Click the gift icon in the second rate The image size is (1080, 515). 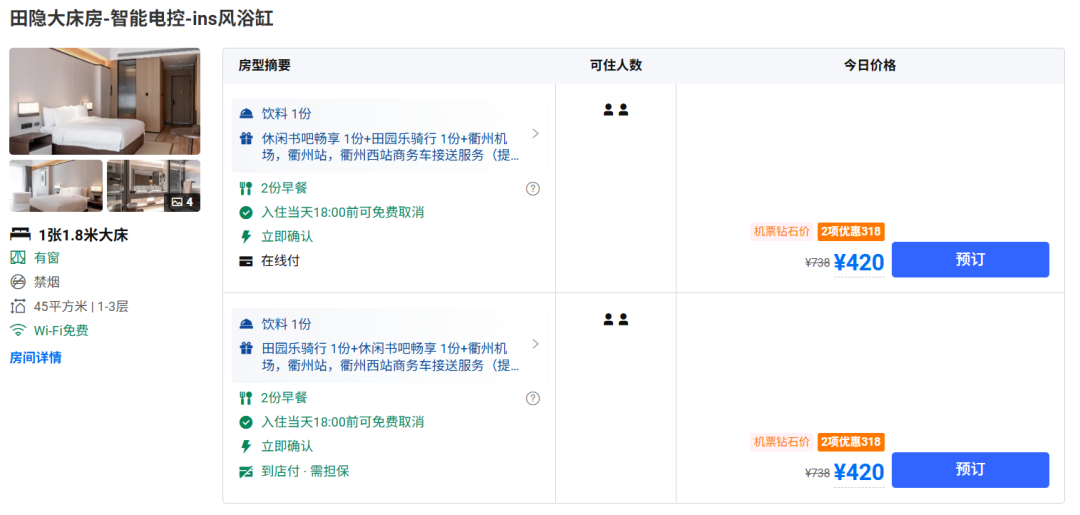[246, 348]
